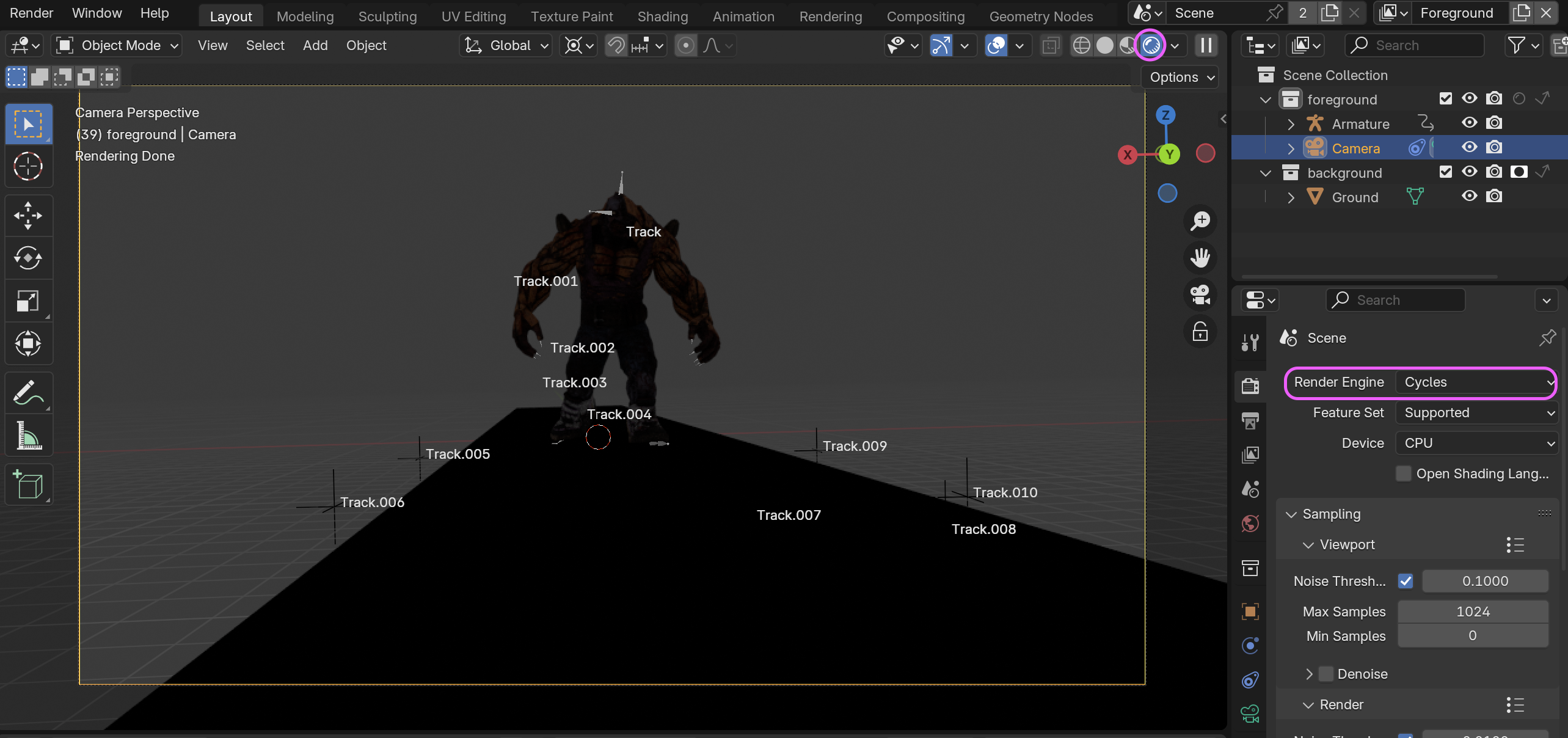Hide the Ground object in viewport
Image resolution: width=1568 pixels, height=738 pixels.
[x=1470, y=197]
